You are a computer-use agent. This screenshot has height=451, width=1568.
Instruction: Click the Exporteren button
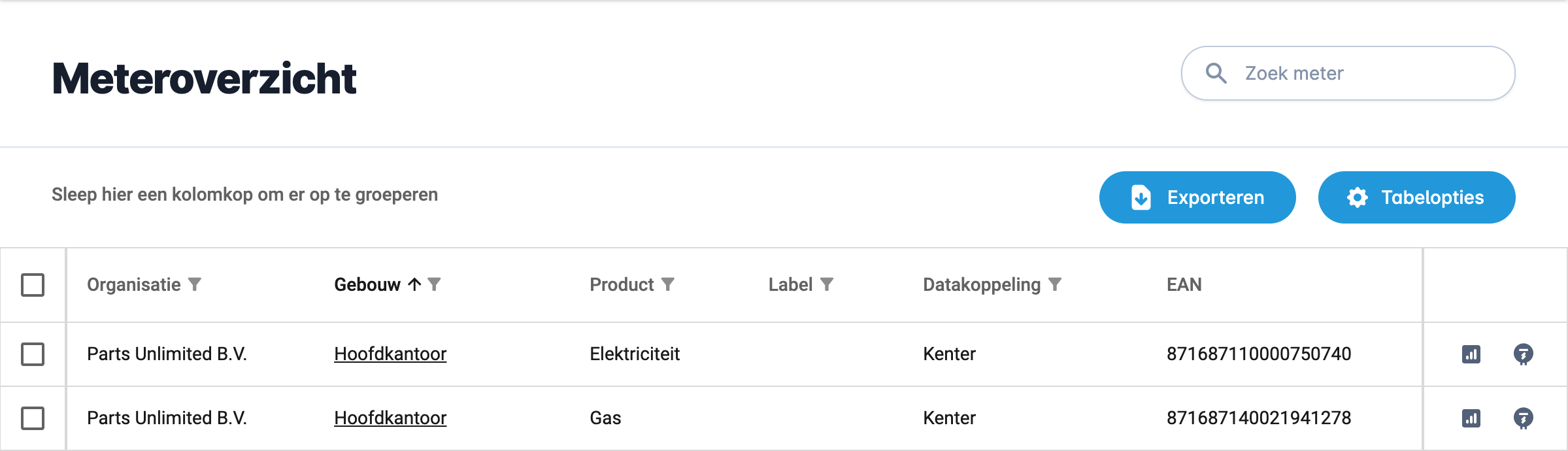coord(1197,197)
